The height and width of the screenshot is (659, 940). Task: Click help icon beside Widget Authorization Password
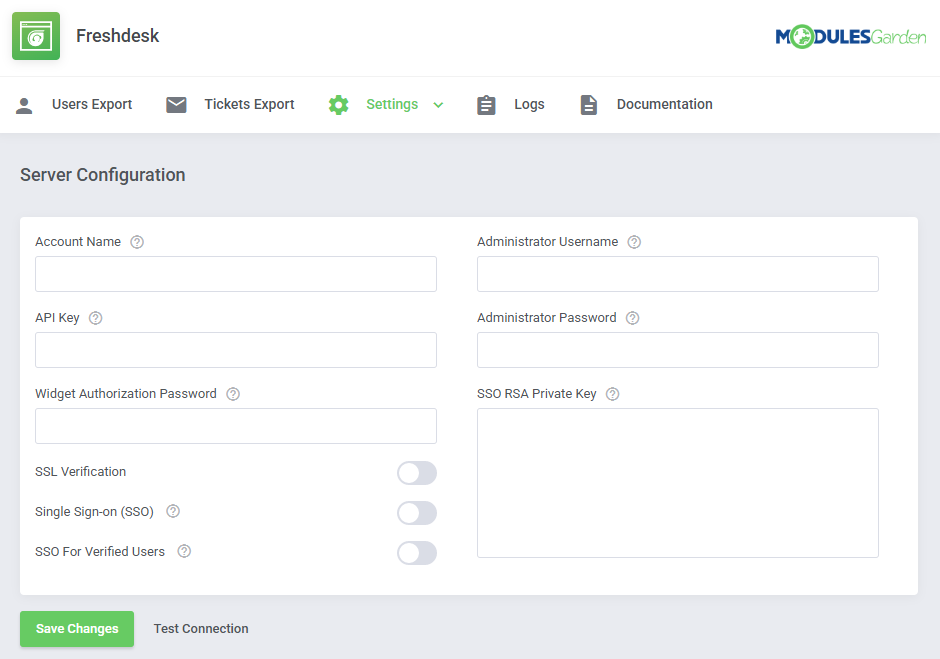[x=233, y=394]
